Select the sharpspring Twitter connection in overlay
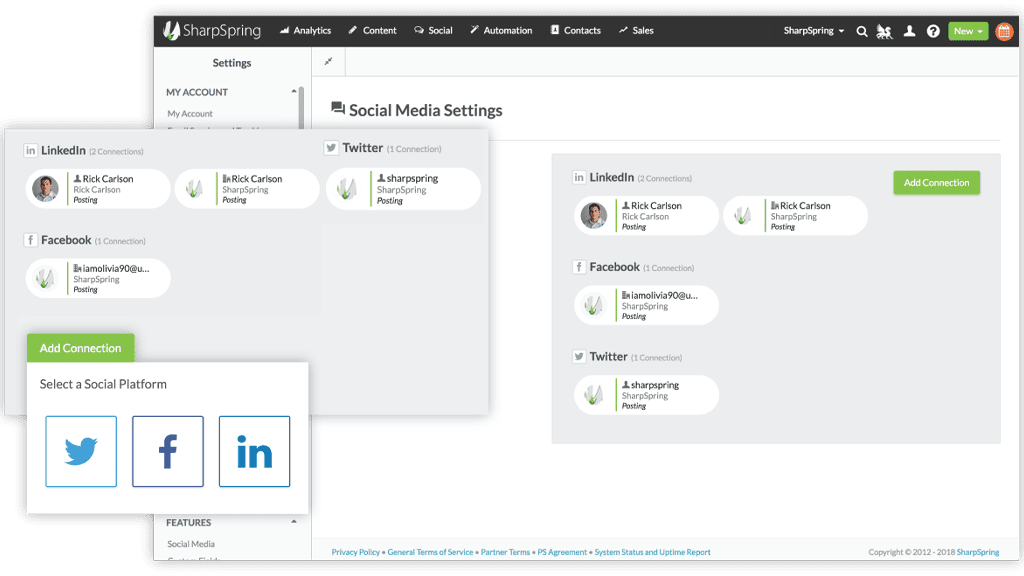This screenshot has width=1024, height=576. click(x=403, y=189)
